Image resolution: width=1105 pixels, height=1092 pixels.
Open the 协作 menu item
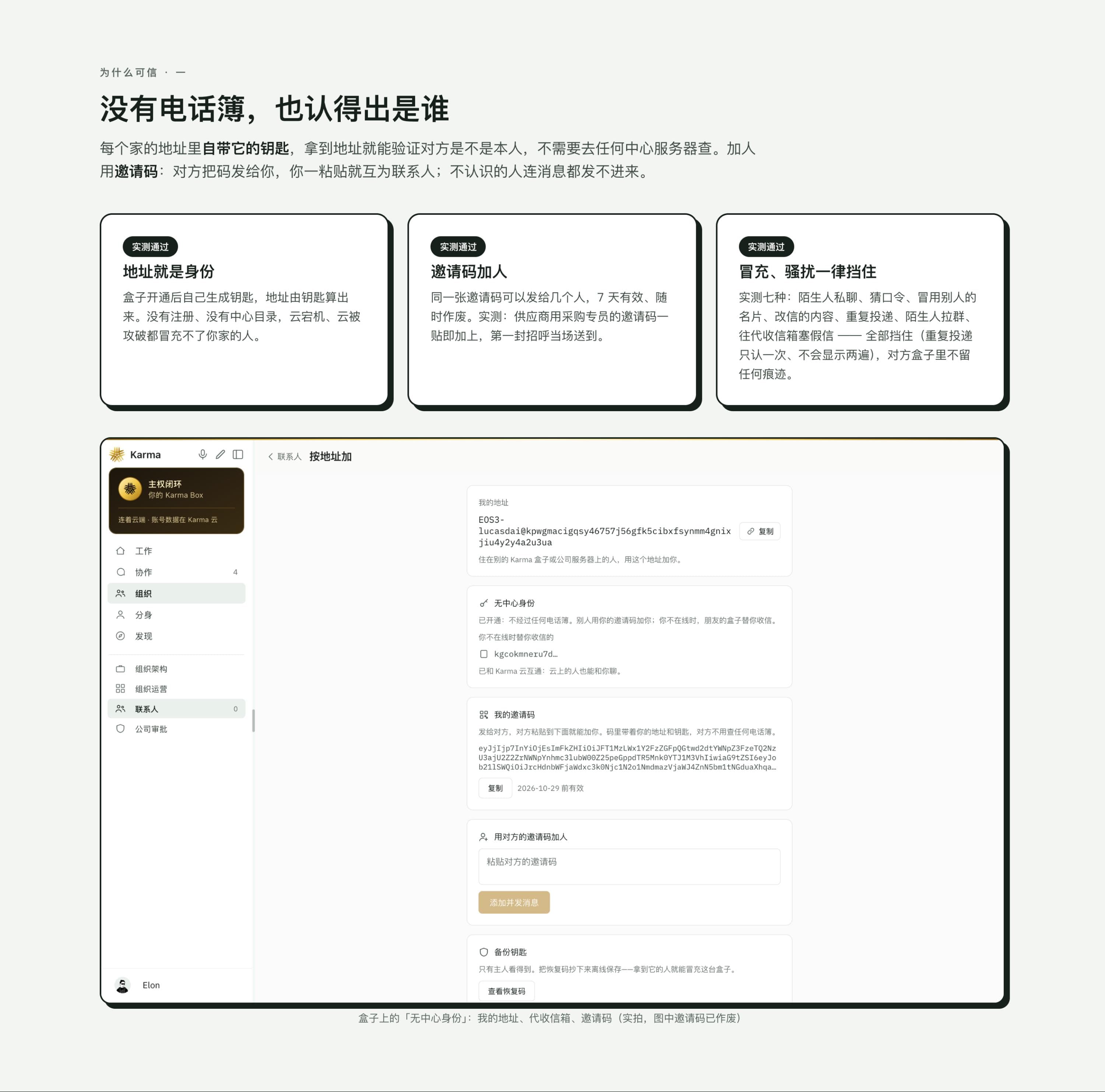[x=176, y=571]
